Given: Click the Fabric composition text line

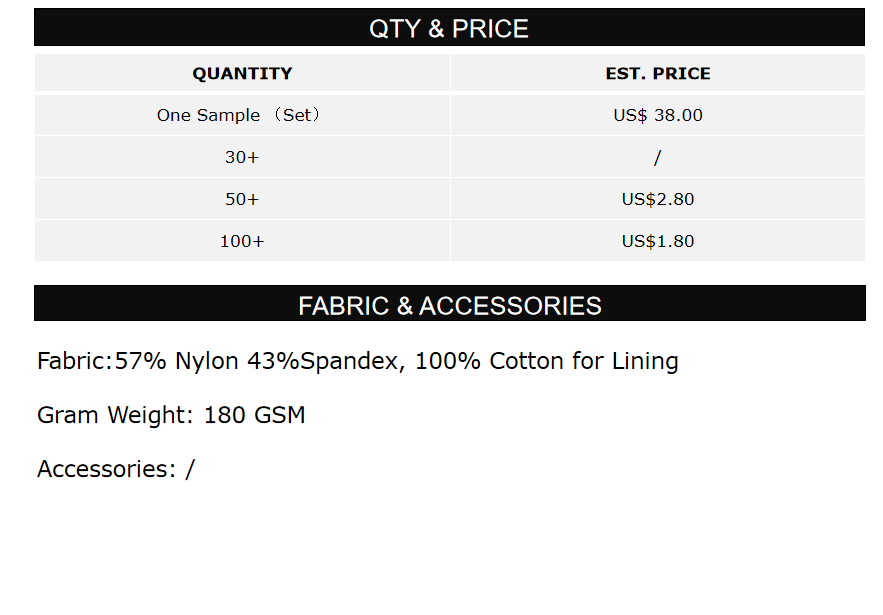Looking at the screenshot, I should pos(357,361).
